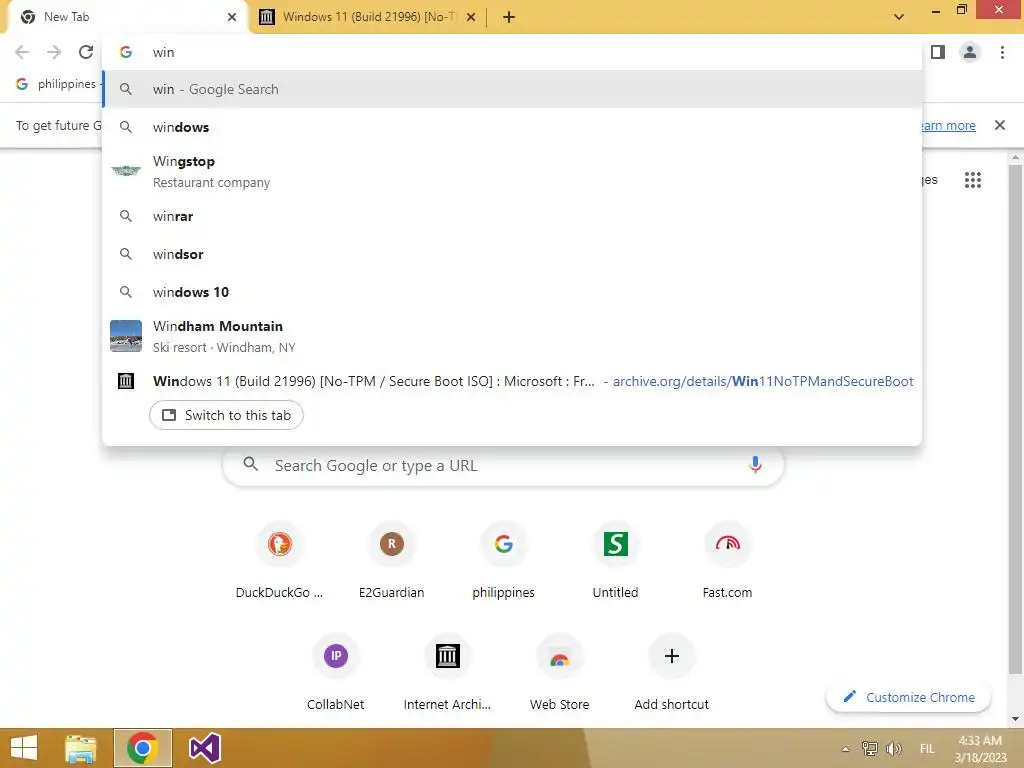Image resolution: width=1024 pixels, height=768 pixels.
Task: Reload the page with the refresh icon
Action: click(x=86, y=52)
